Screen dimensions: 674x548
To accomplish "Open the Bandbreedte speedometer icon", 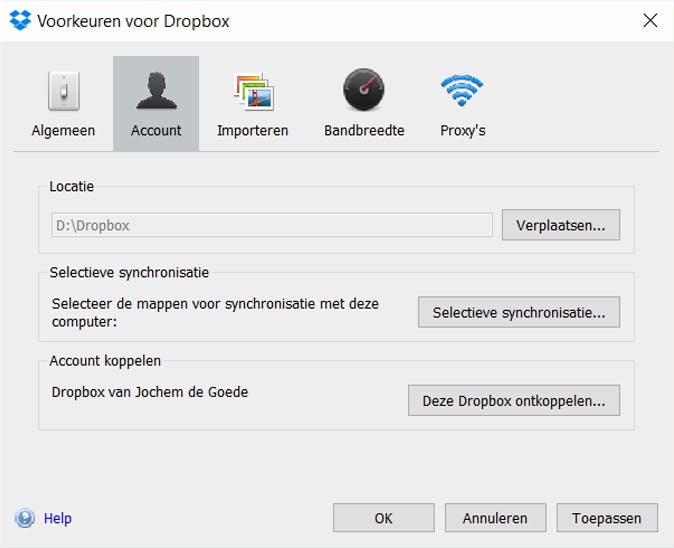I will [x=364, y=89].
